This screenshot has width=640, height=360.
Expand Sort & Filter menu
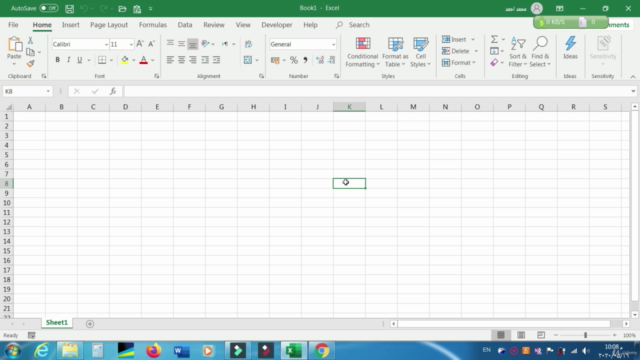tap(518, 52)
